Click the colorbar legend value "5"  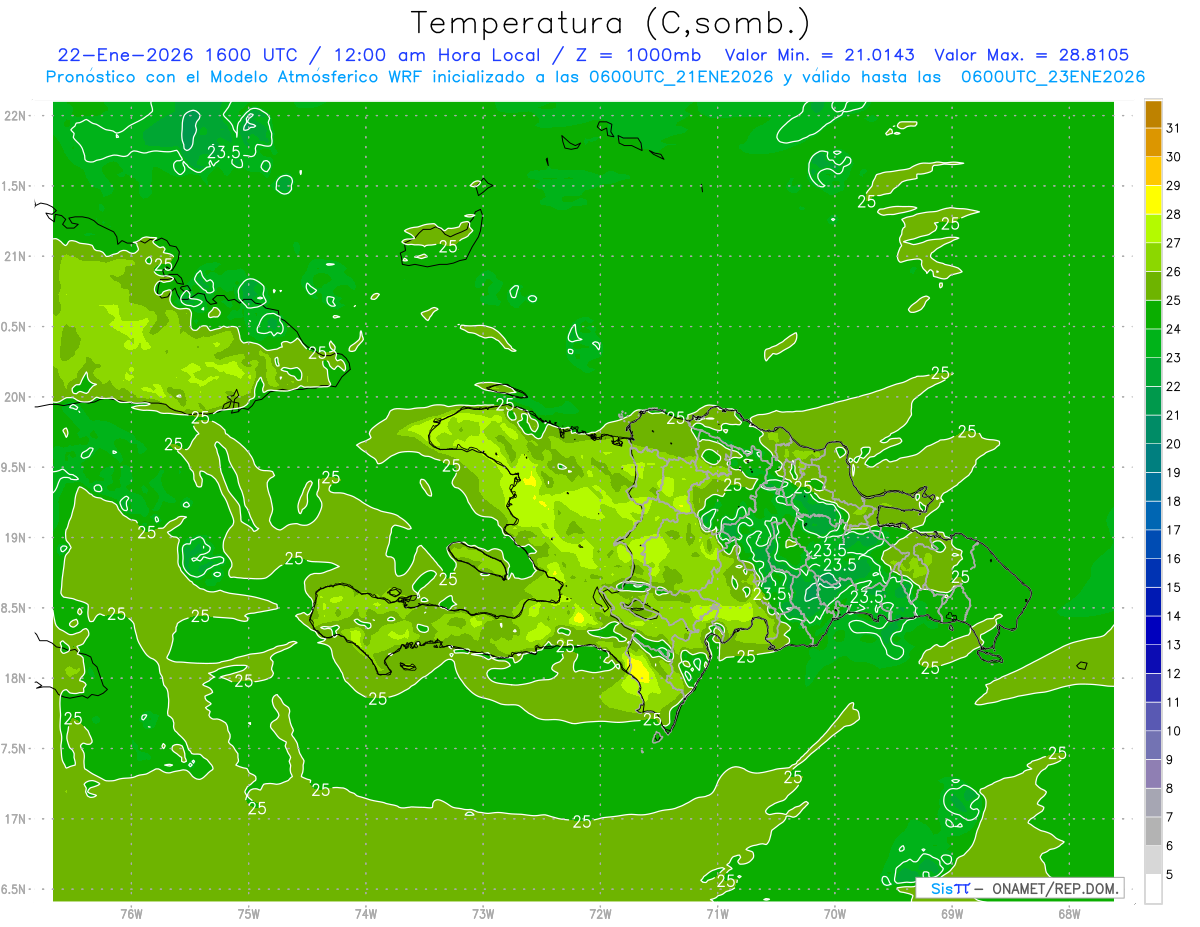1169,875
